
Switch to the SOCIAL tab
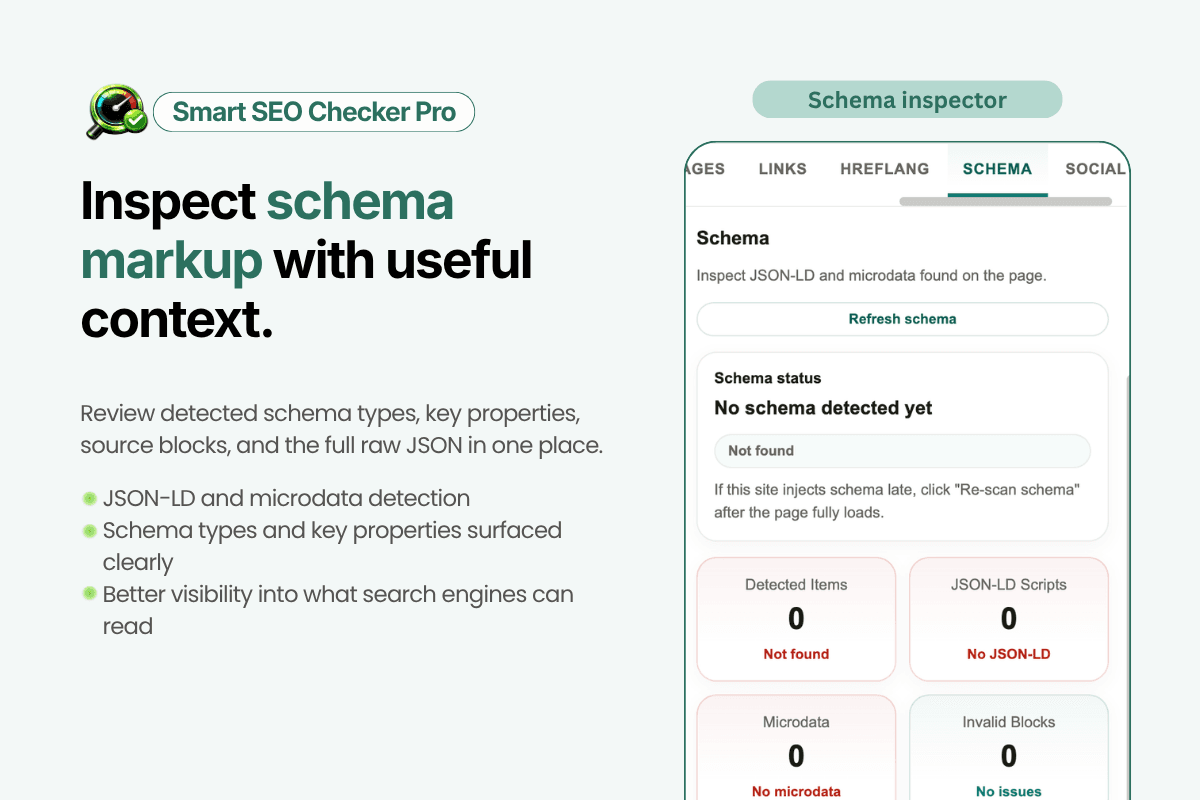(x=1095, y=169)
